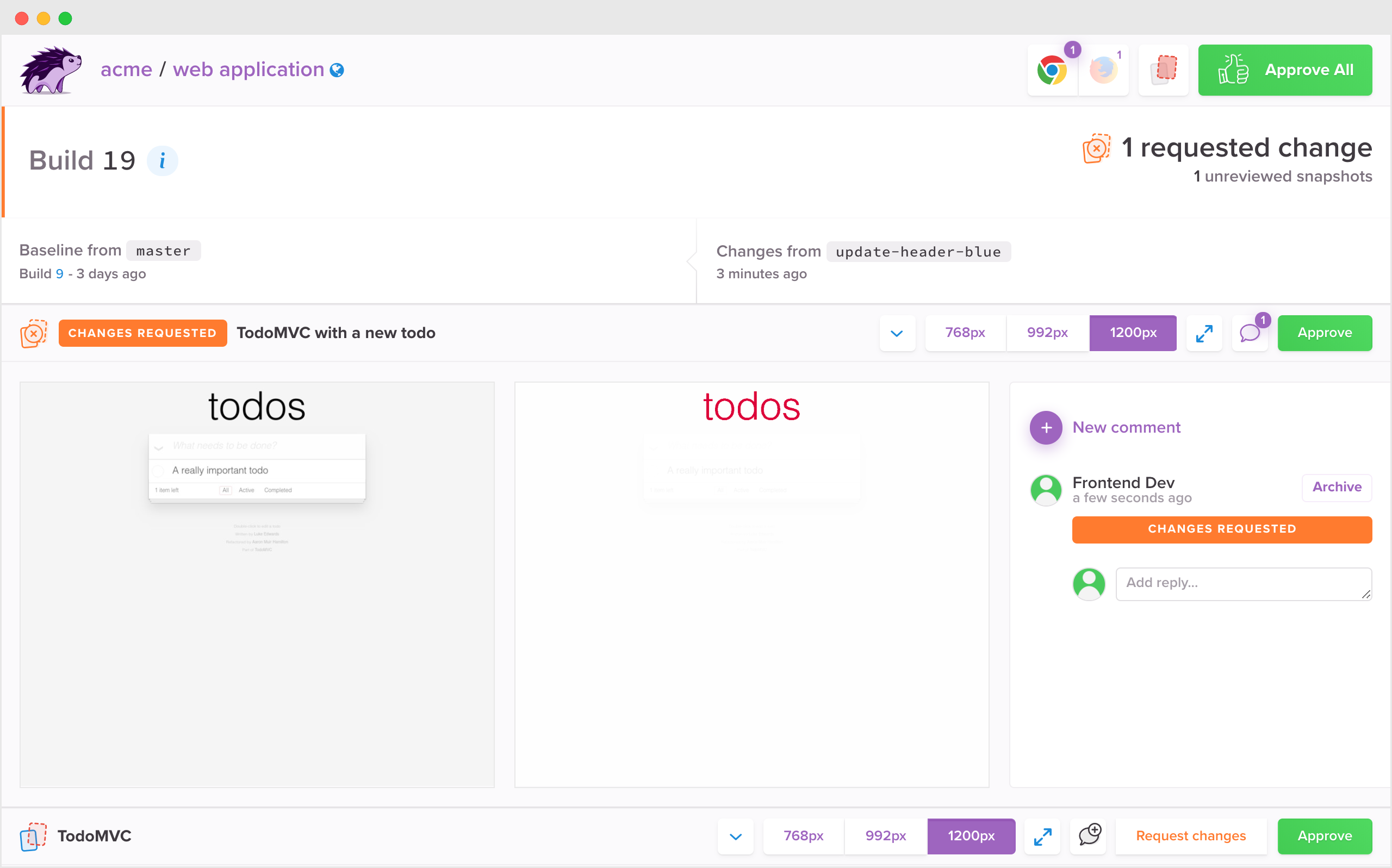
Task: Select the Chrome browser icon
Action: [1052, 70]
